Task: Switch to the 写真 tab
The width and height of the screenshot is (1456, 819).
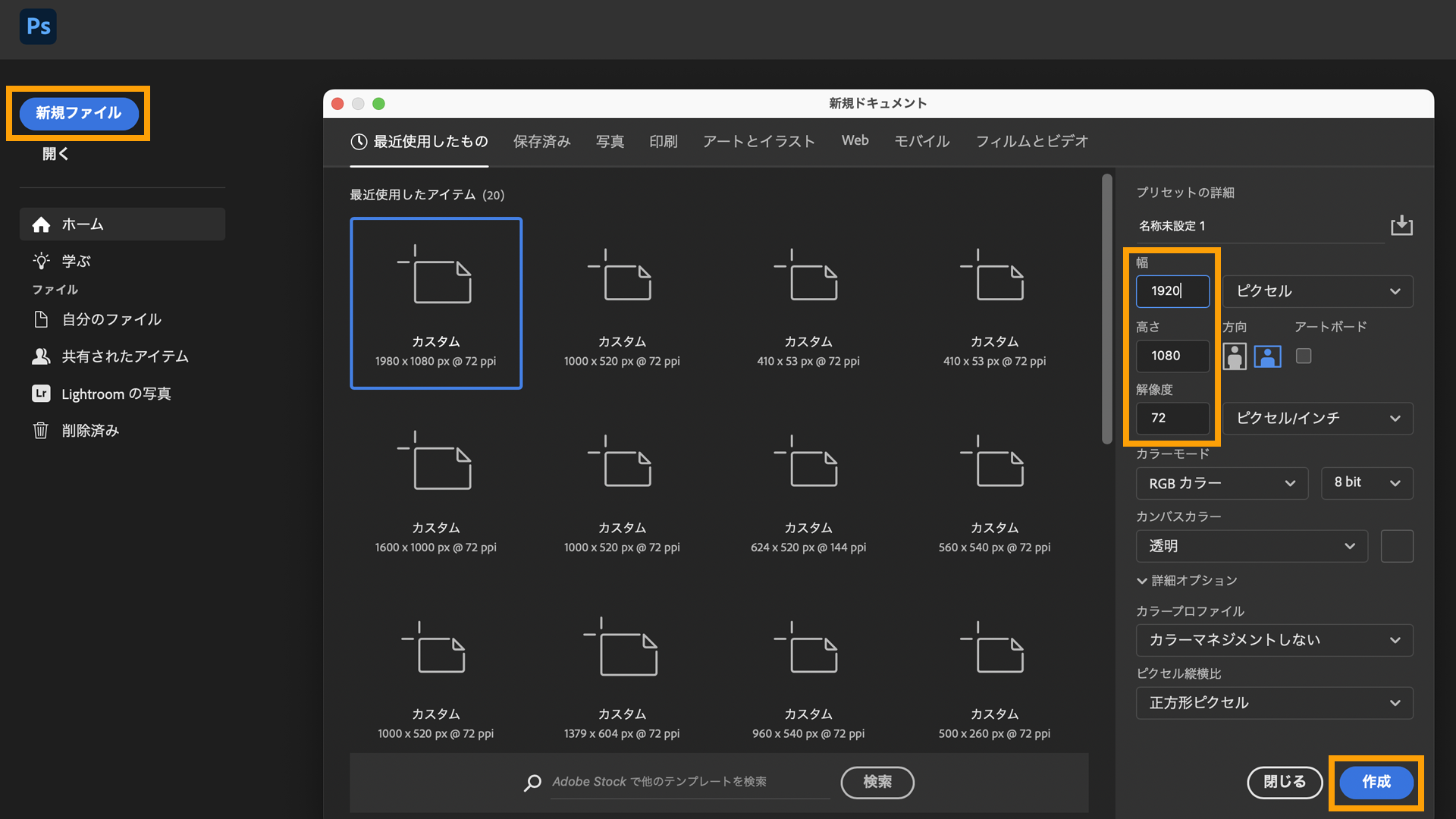Action: click(610, 141)
